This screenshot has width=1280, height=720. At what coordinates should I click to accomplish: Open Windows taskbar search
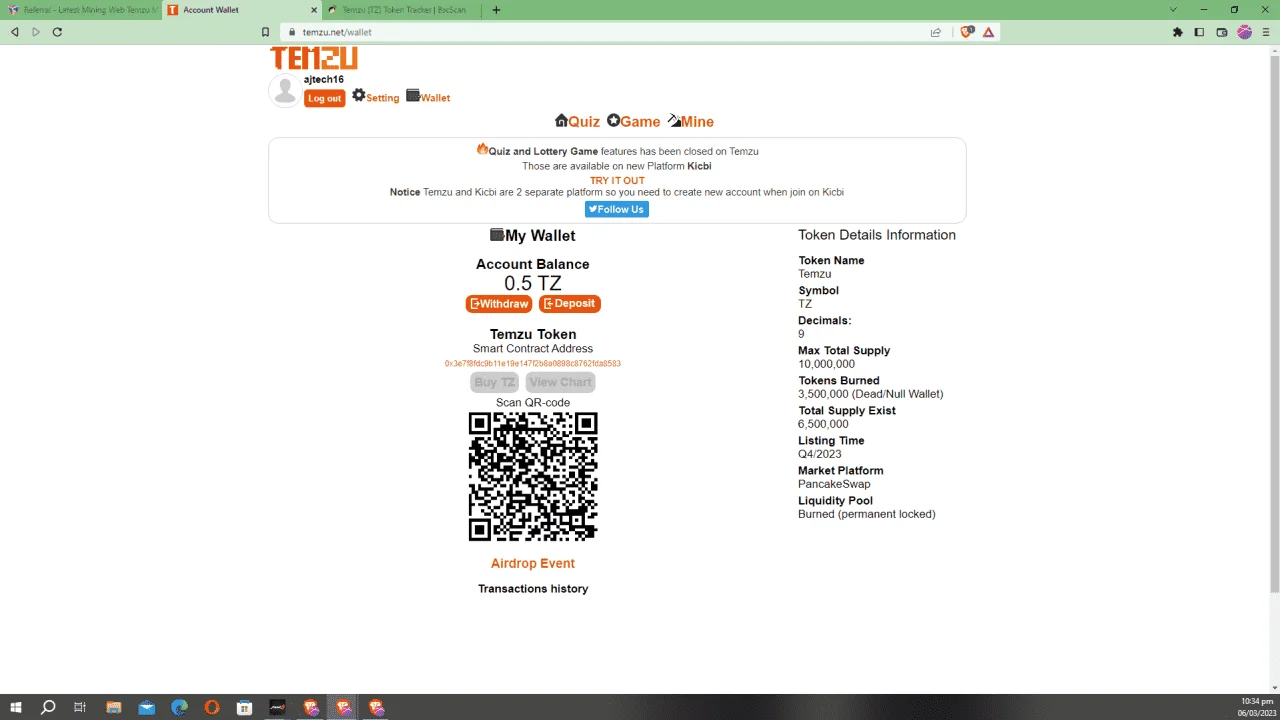coord(48,707)
